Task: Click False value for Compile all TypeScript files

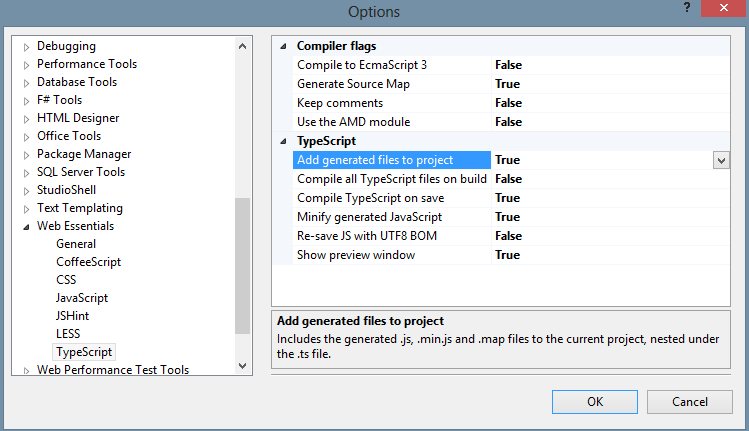Action: [508, 179]
